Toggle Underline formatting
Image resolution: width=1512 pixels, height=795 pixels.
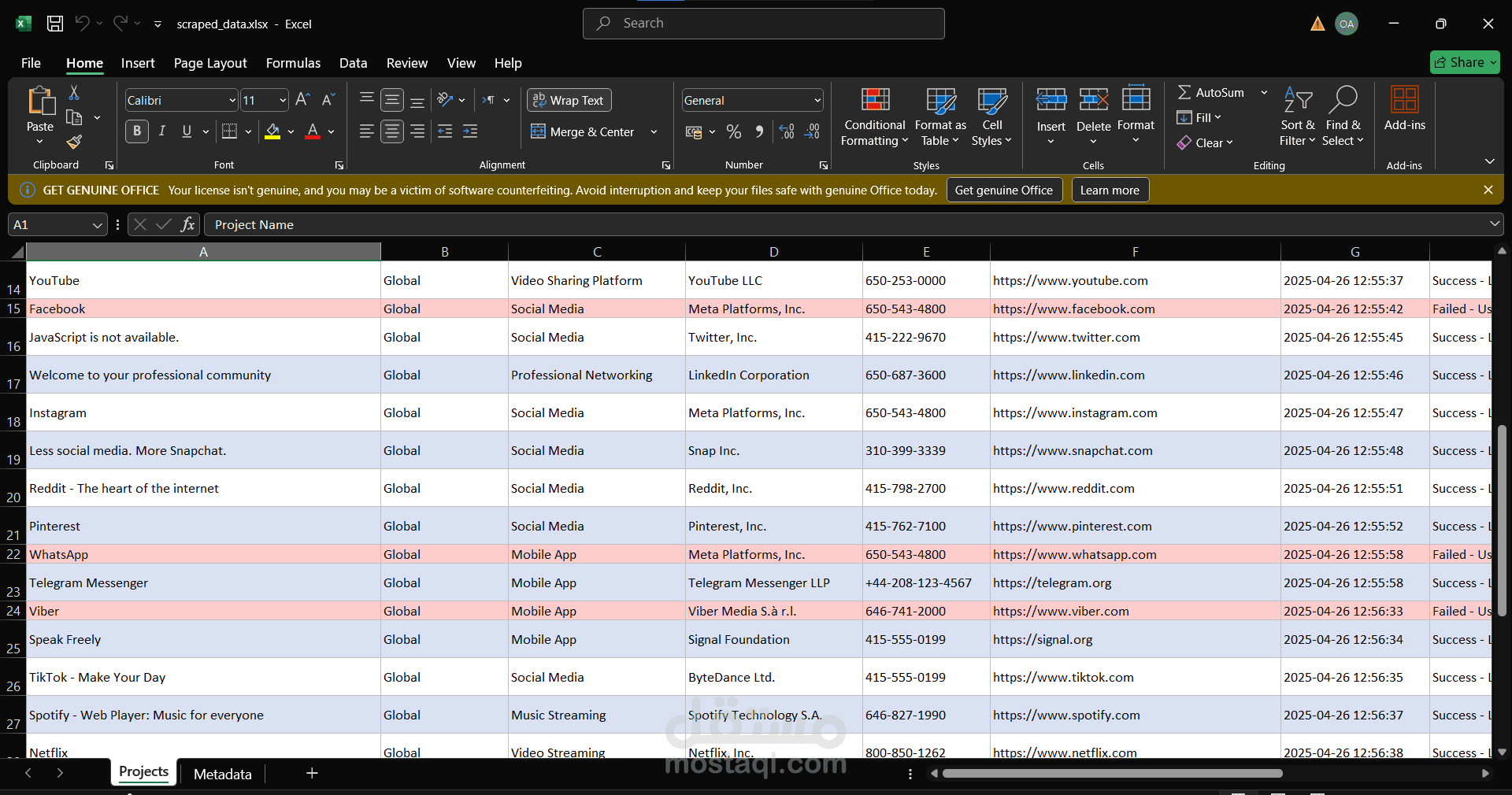pos(187,131)
